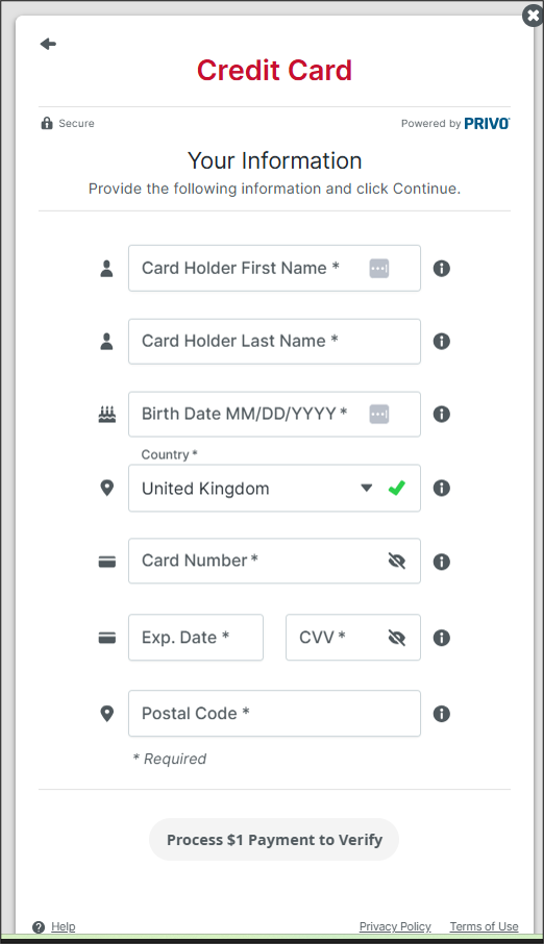Screen dimensions: 544x944
Task: Toggle CVV visibility eye icon
Action: [397, 638]
